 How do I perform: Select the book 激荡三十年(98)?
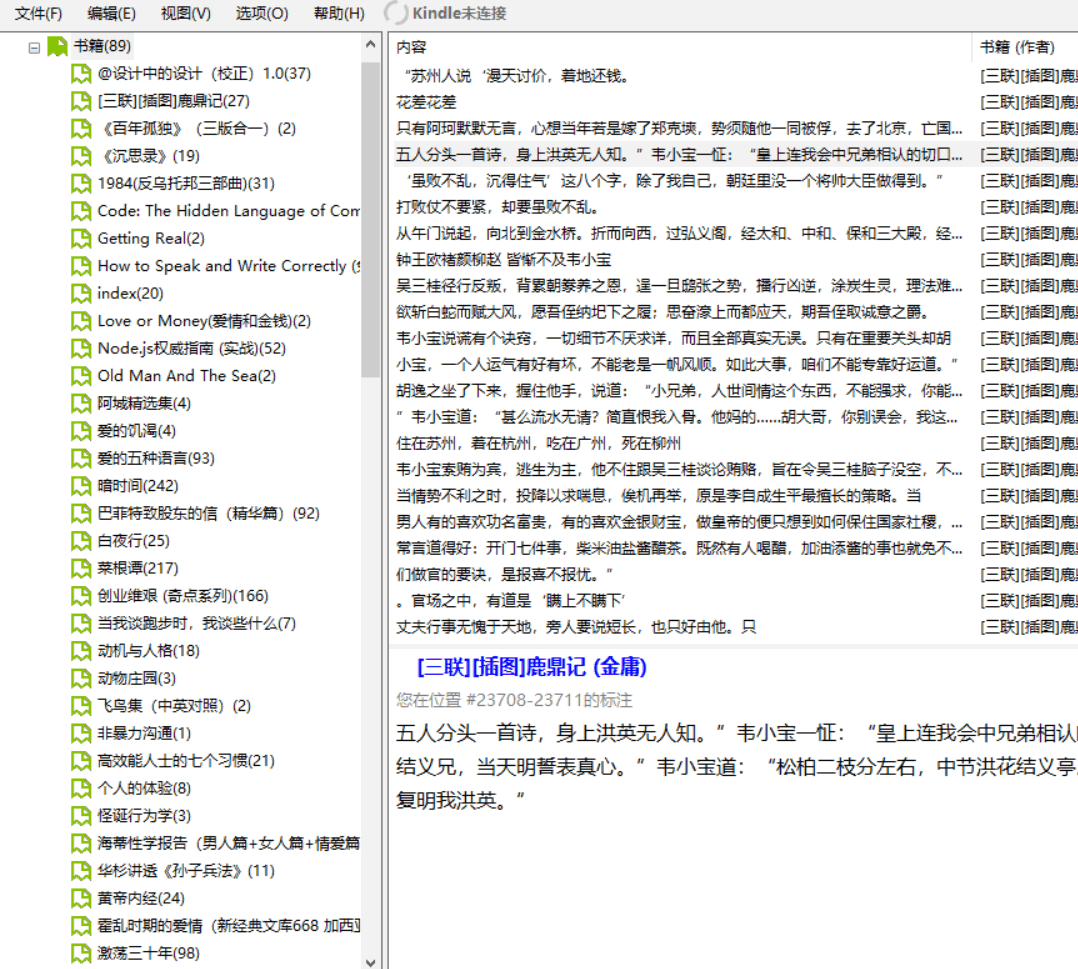(x=148, y=953)
